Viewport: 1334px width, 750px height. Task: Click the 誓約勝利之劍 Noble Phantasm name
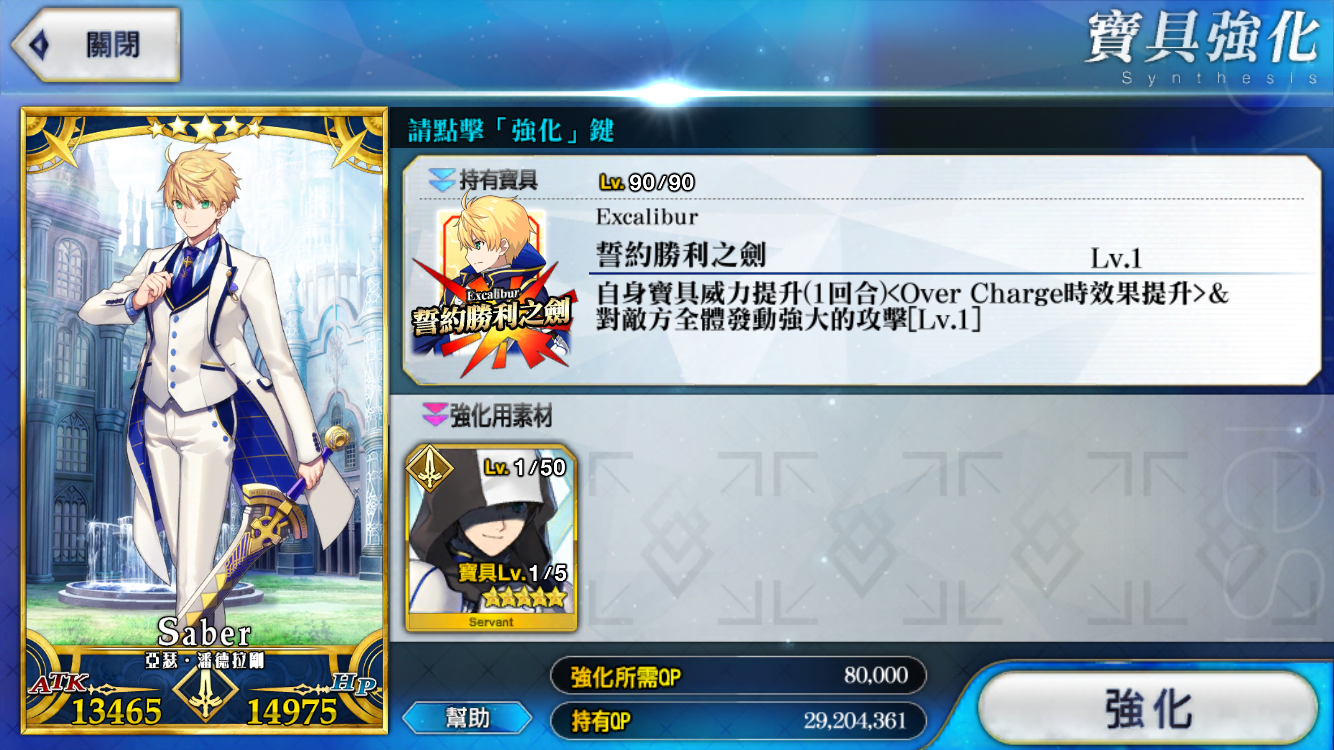click(681, 255)
